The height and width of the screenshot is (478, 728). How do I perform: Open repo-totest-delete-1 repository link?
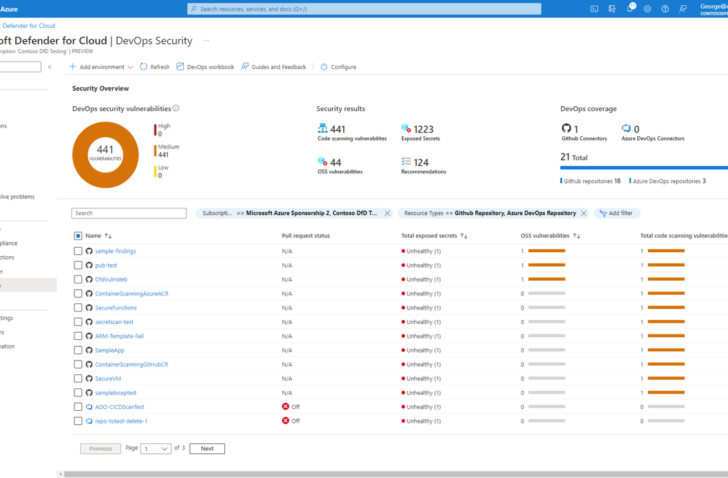121,421
